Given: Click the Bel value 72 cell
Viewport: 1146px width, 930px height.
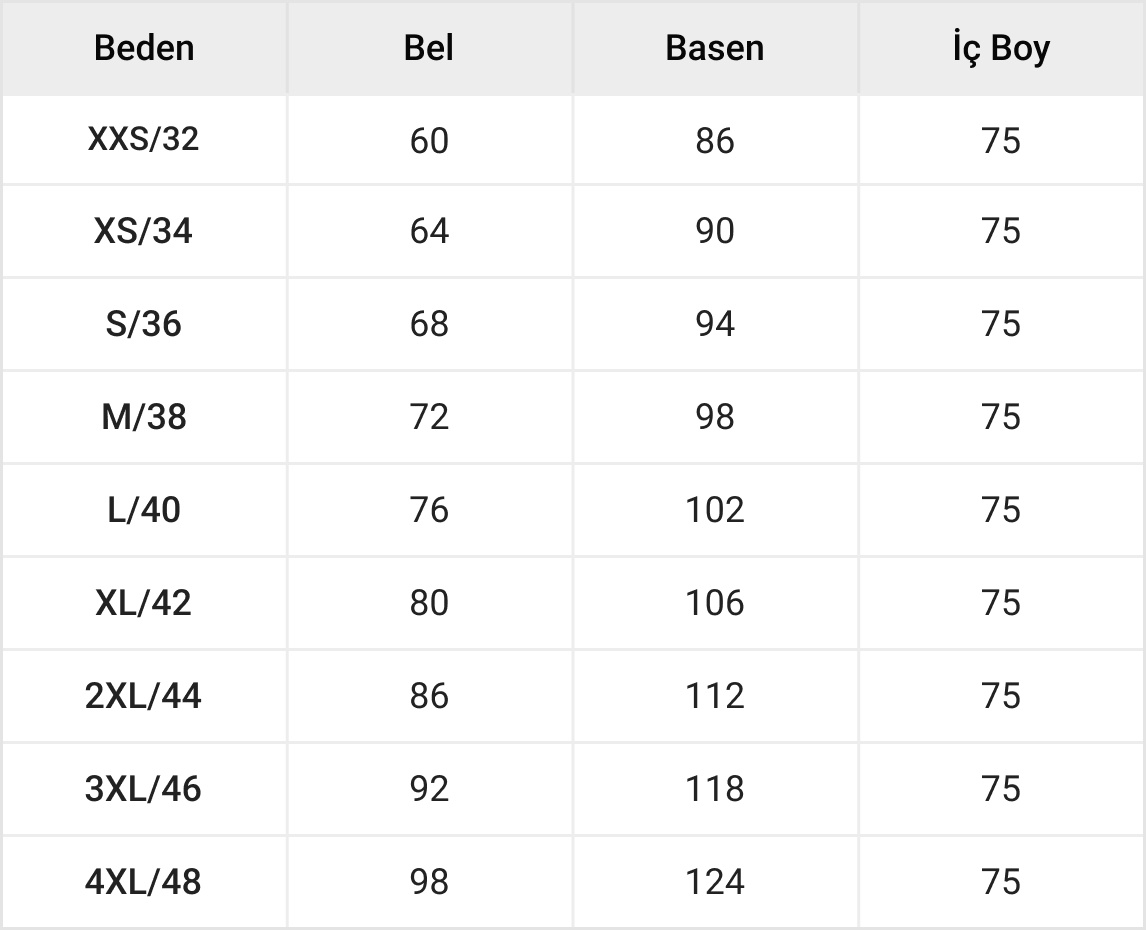Looking at the screenshot, I should [429, 417].
